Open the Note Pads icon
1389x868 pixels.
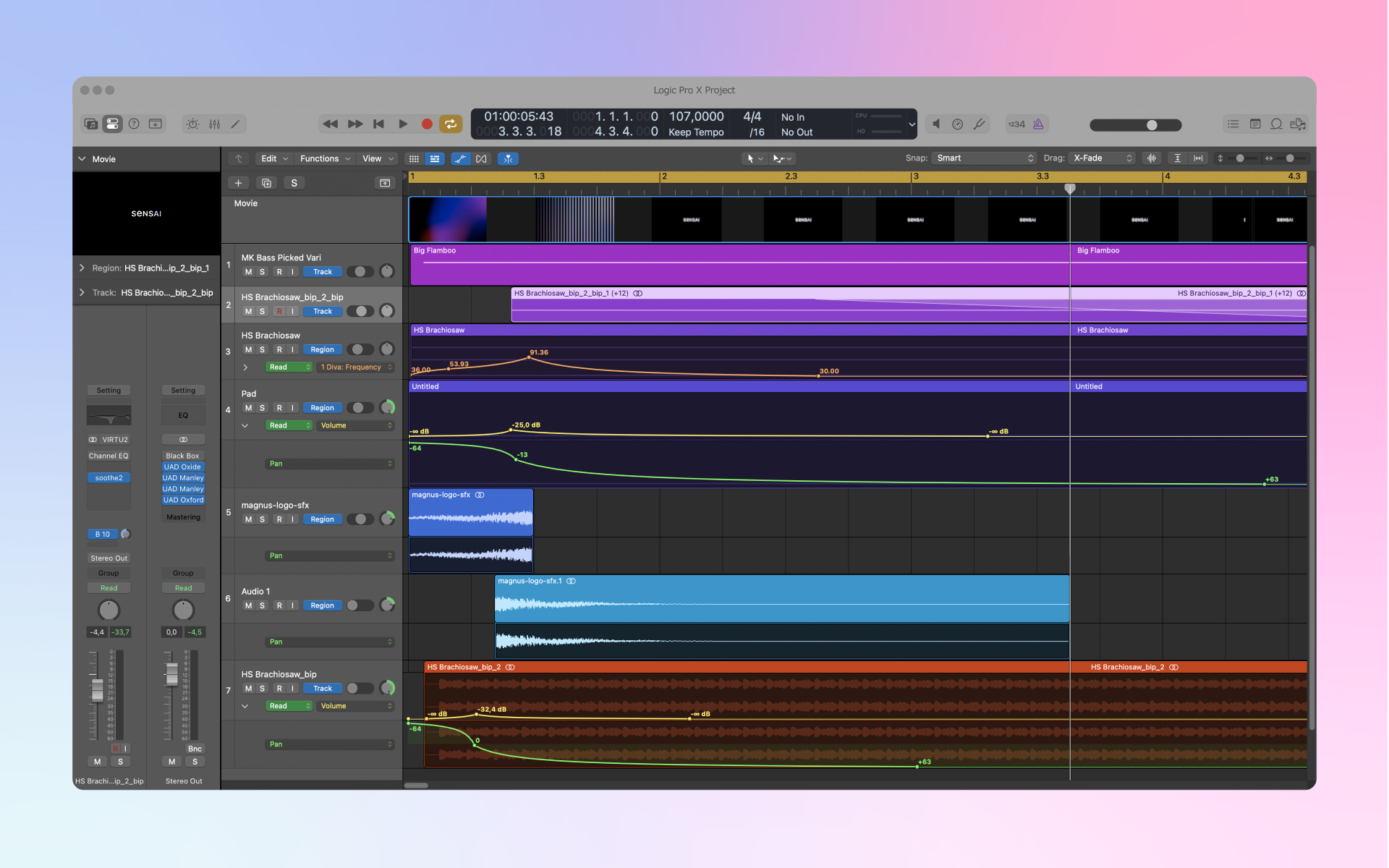click(x=1255, y=124)
